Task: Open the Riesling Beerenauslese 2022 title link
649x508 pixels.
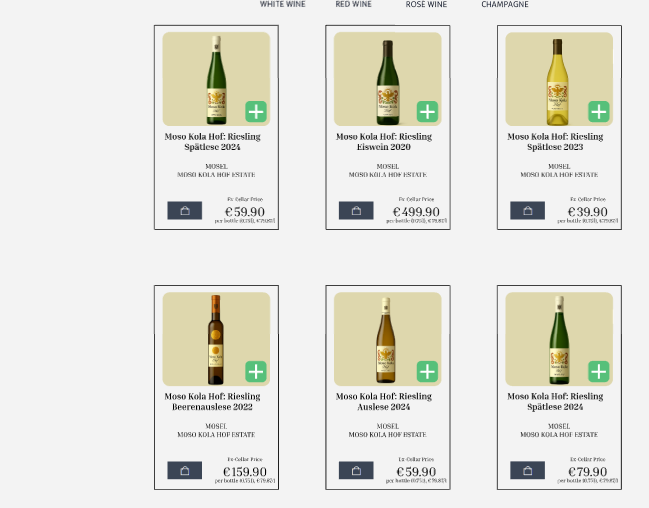Action: point(212,402)
